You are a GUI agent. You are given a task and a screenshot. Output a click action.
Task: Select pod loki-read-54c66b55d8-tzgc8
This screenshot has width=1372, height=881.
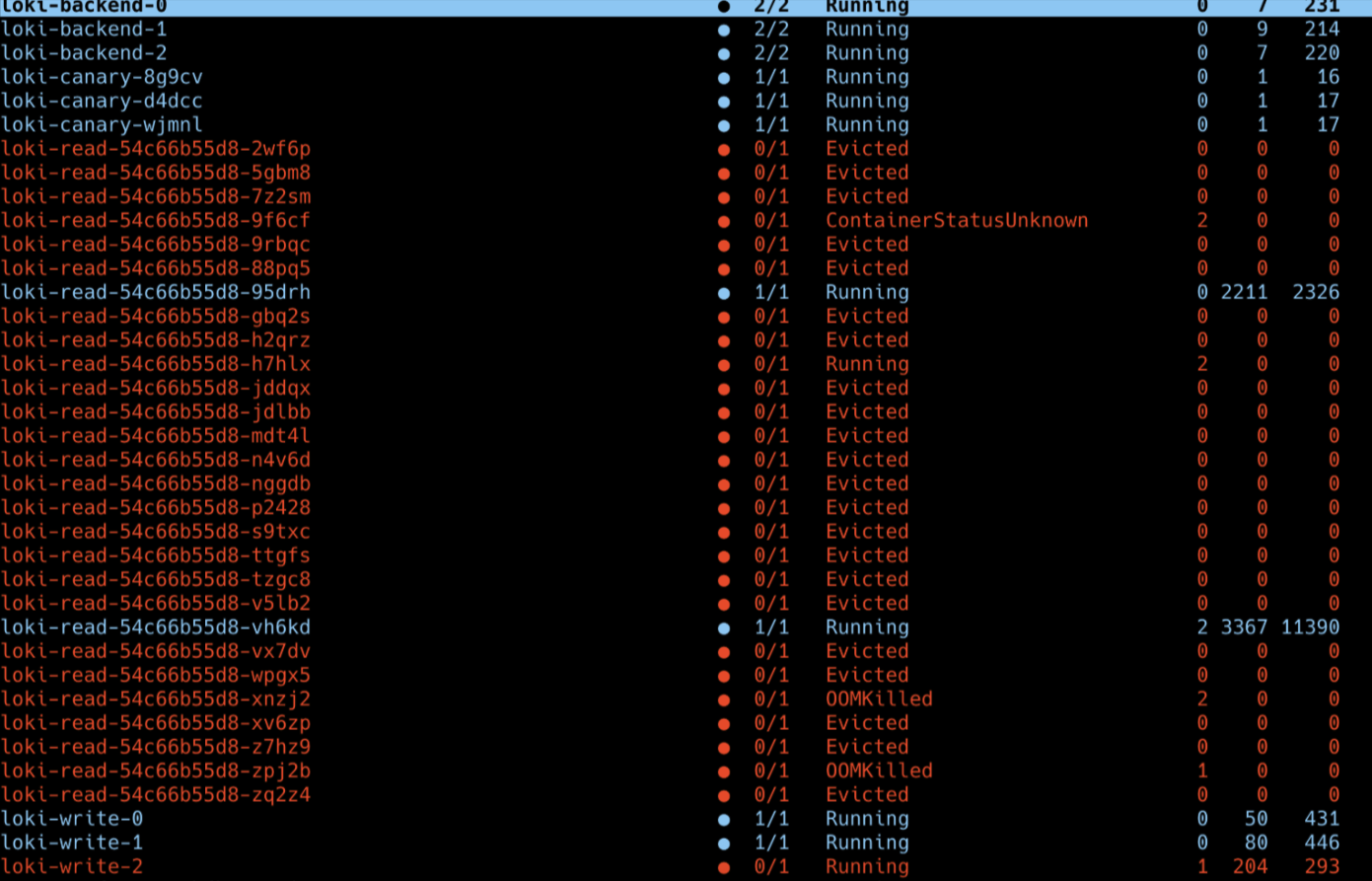pyautogui.click(x=156, y=579)
